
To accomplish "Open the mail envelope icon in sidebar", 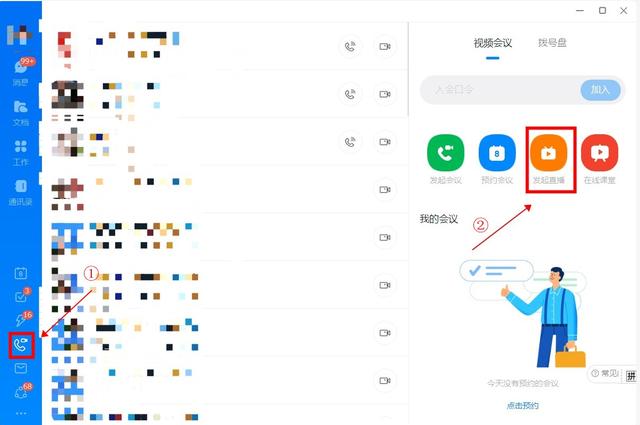I will (21, 368).
